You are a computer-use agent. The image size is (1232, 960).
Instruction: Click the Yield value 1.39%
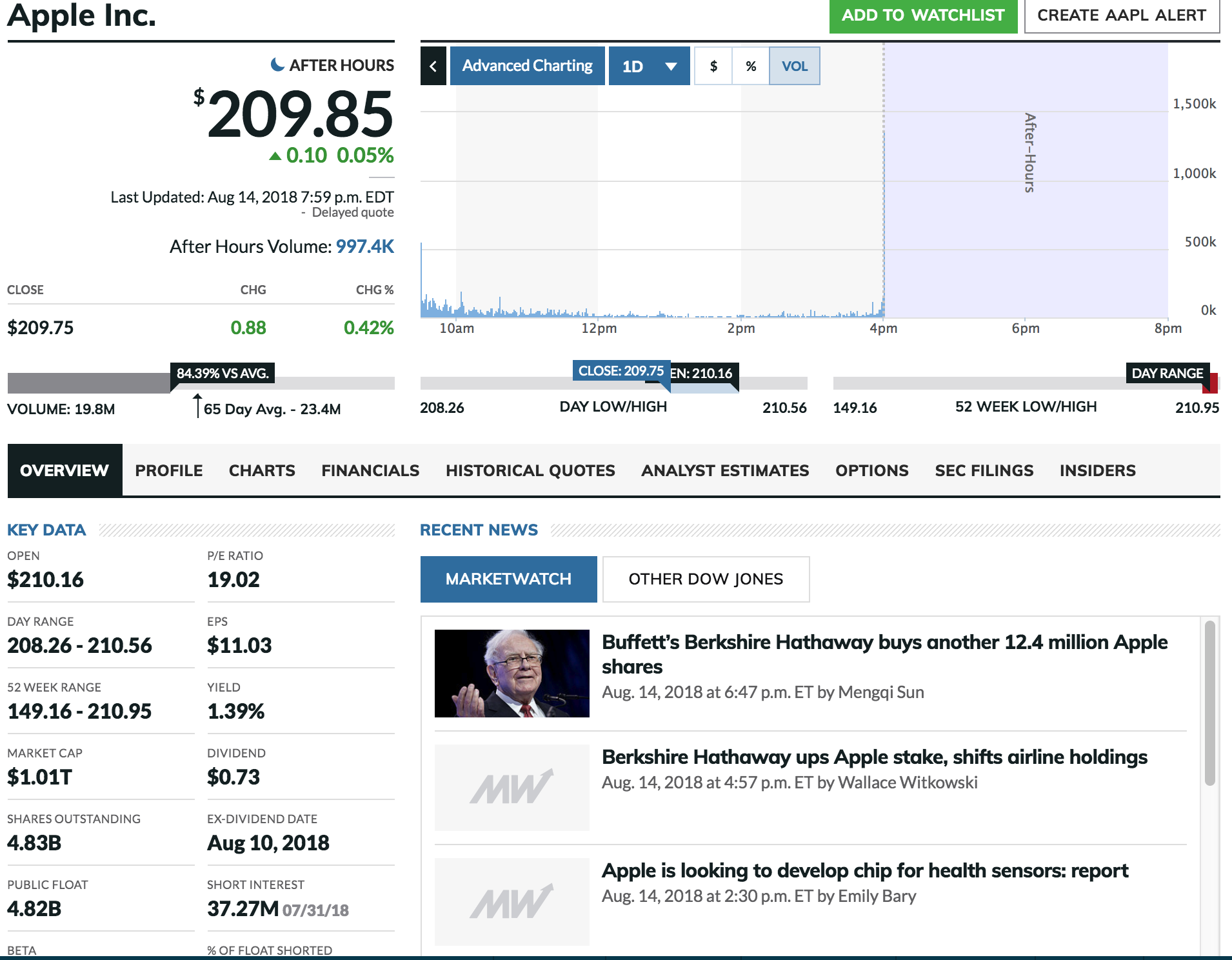click(235, 711)
